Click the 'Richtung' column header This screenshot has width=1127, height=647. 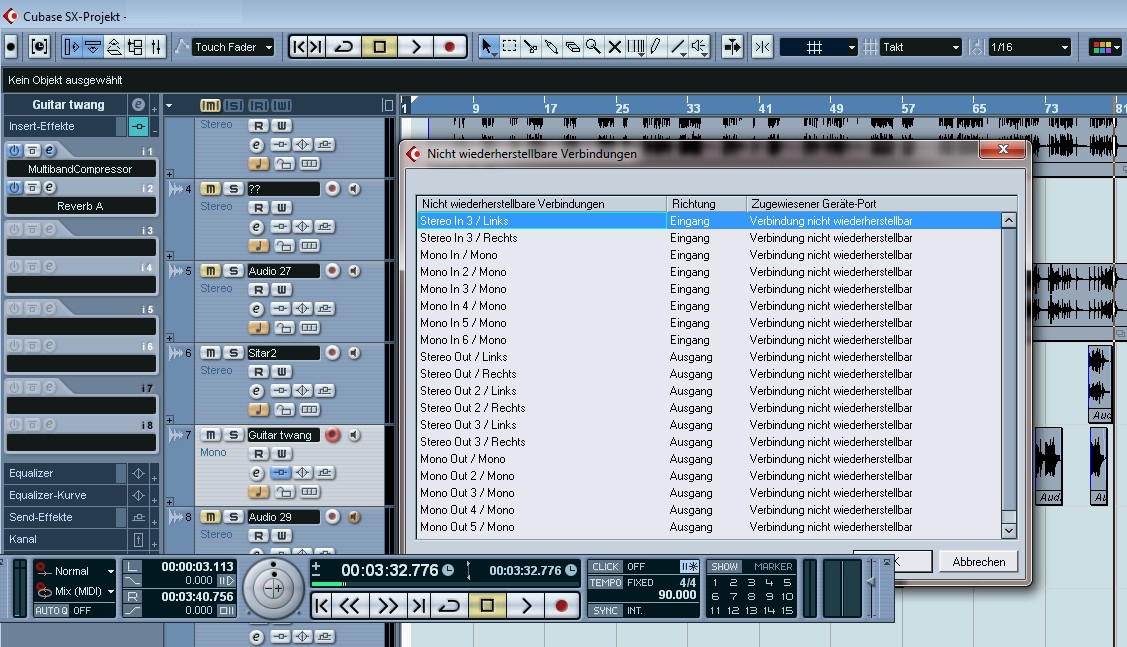707,204
